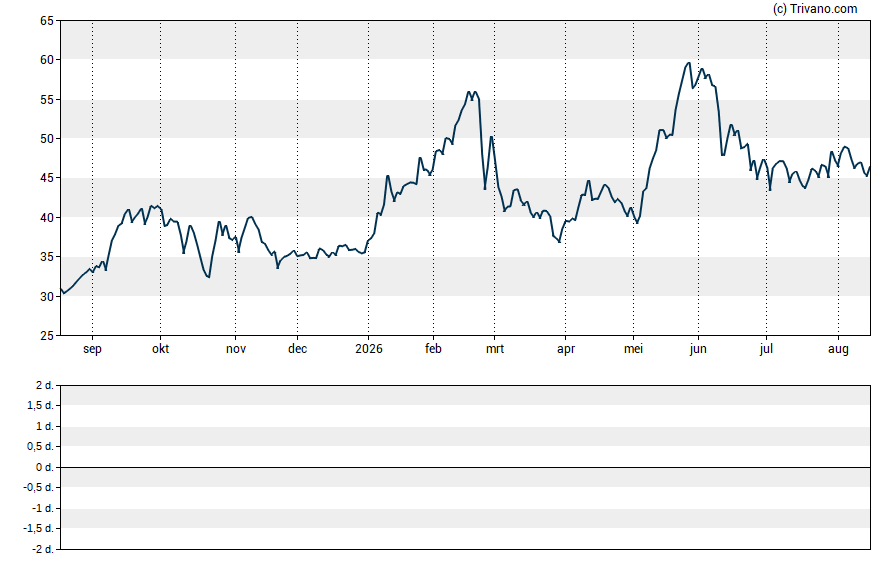The width and height of the screenshot is (888, 565).
Task: Select the 'jul' month label
Action: click(x=766, y=349)
